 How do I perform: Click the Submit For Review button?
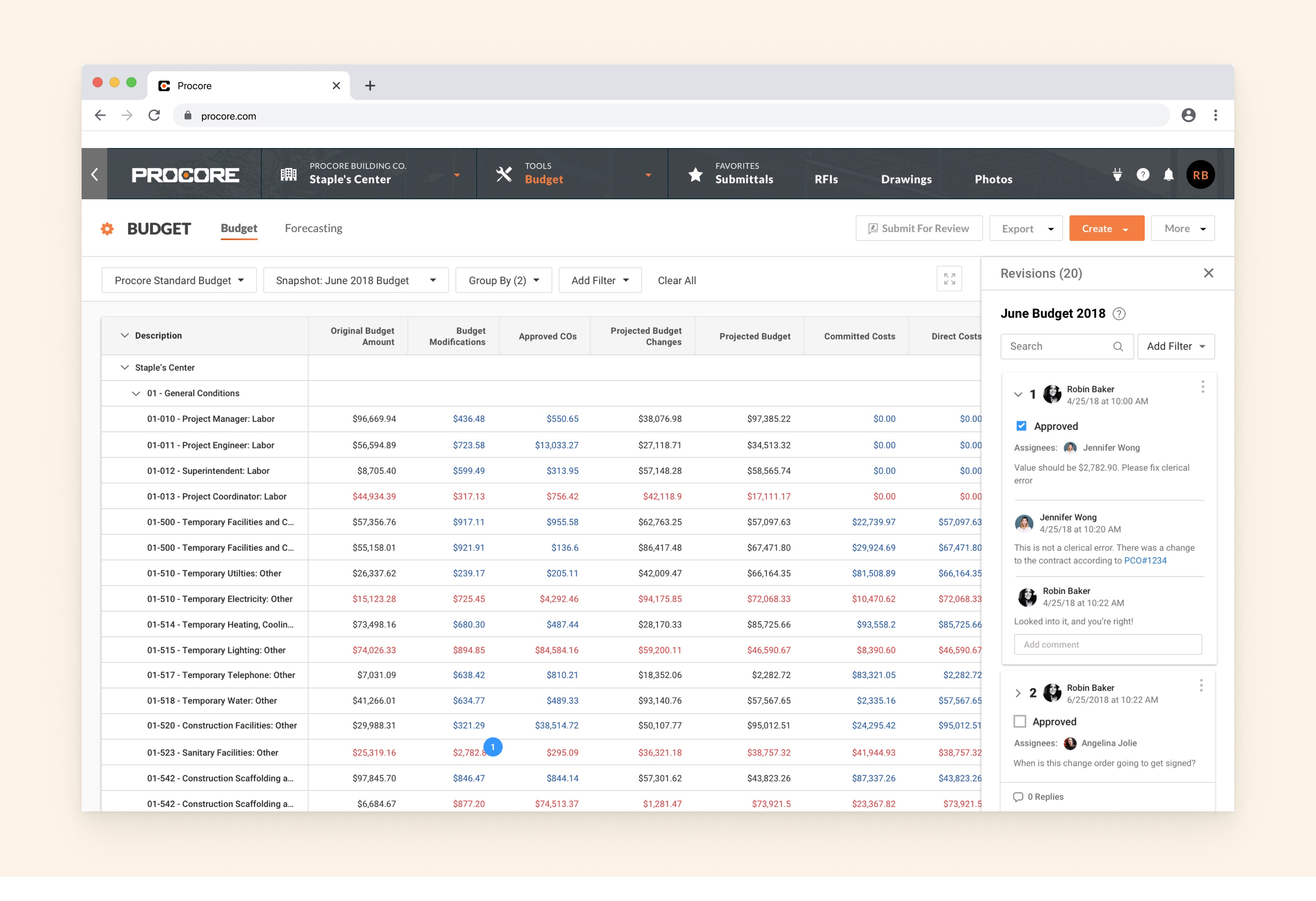coord(918,229)
